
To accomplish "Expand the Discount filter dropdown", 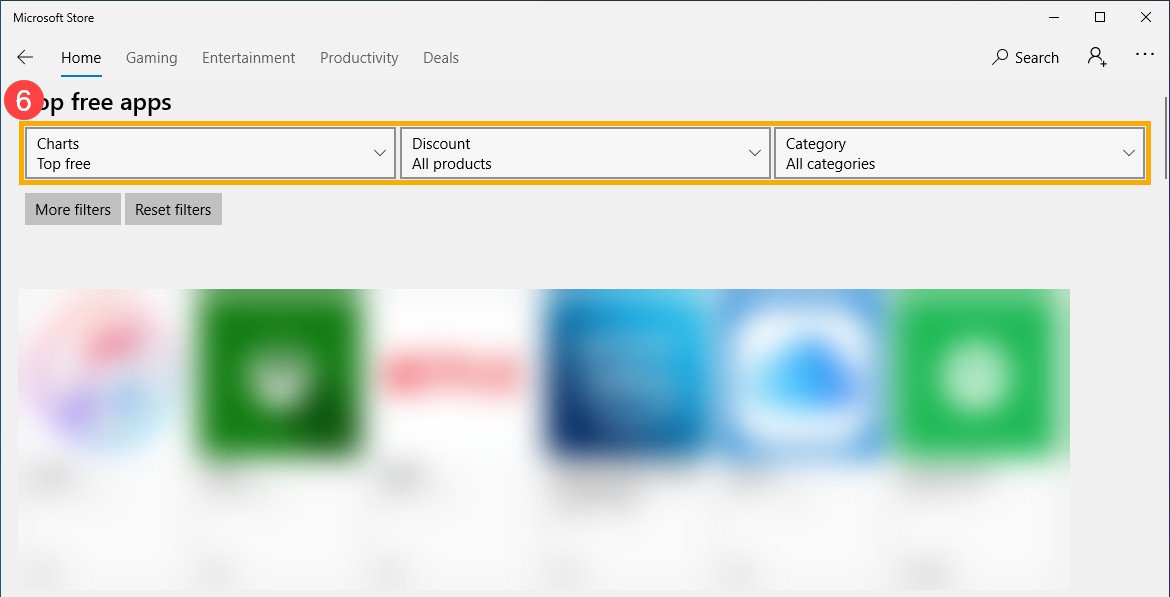I will point(585,153).
